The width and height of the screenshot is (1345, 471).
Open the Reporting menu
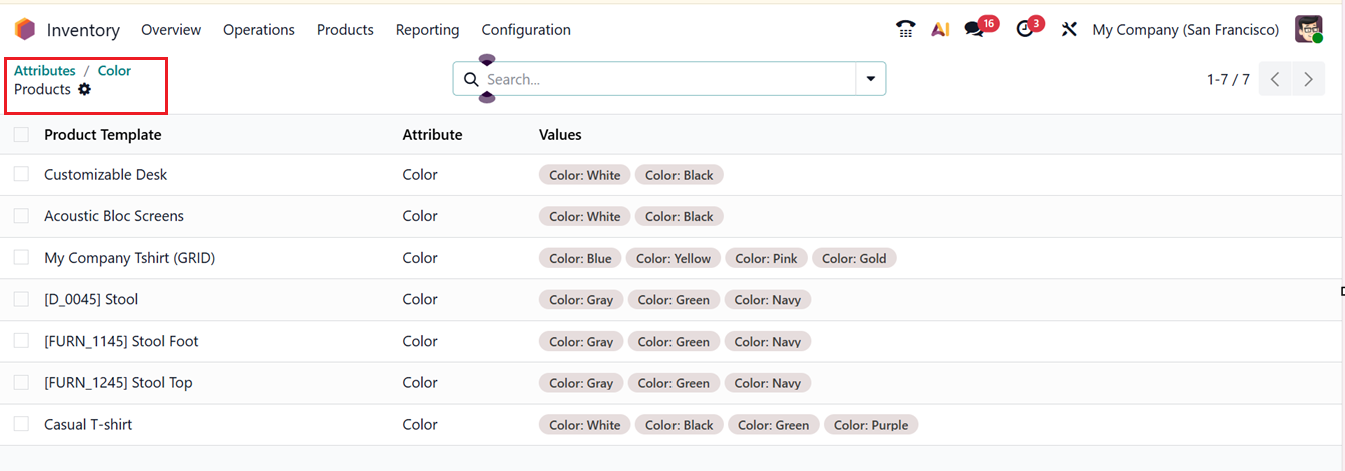(427, 30)
